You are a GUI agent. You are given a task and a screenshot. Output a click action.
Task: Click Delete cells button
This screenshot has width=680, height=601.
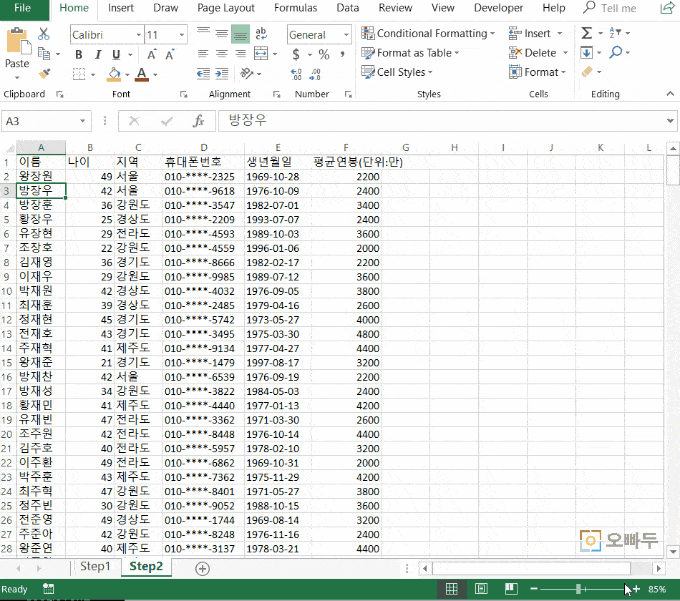pyautogui.click(x=538, y=53)
